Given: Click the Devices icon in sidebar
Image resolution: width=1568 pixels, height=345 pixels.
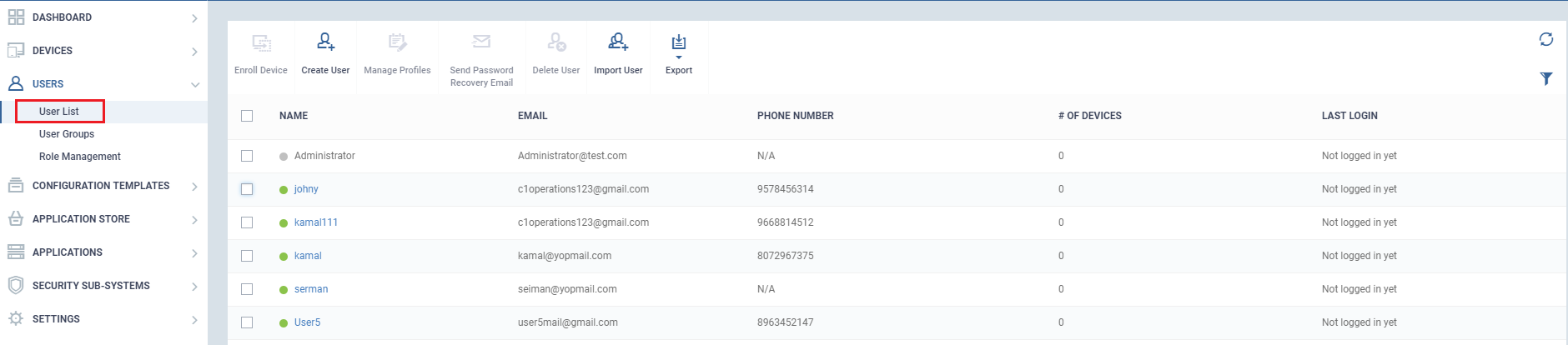Looking at the screenshot, I should coord(16,50).
